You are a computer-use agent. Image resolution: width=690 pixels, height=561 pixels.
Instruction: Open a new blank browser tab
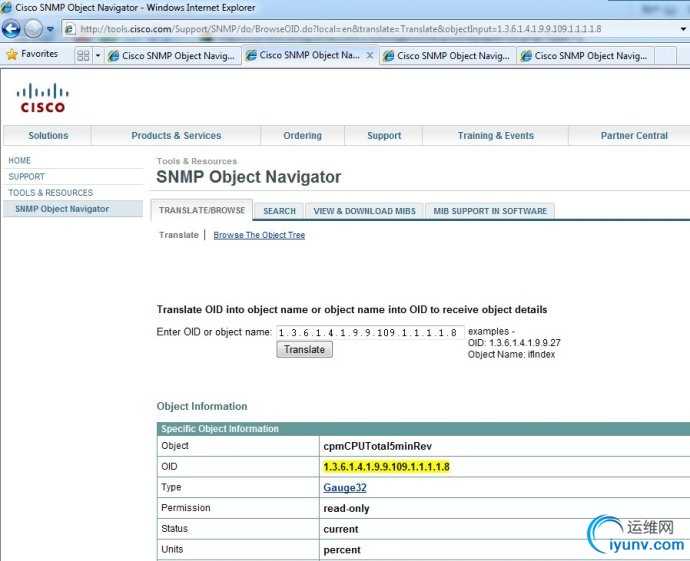tap(665, 56)
